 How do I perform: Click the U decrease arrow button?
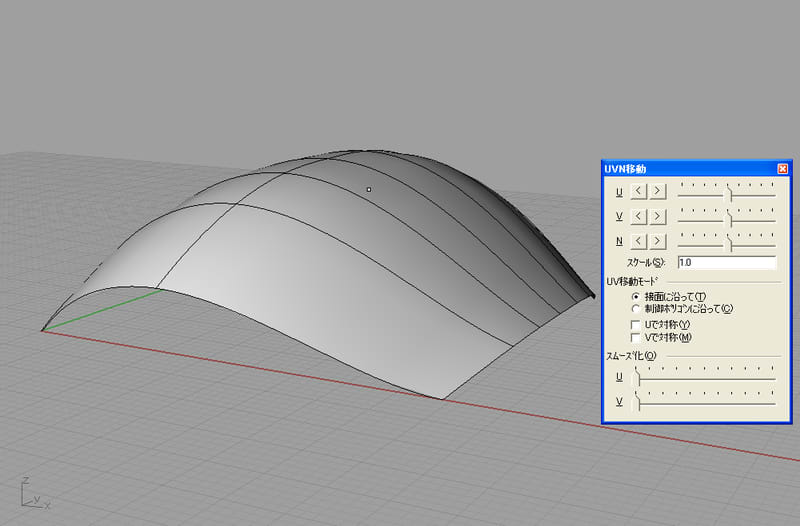click(638, 191)
